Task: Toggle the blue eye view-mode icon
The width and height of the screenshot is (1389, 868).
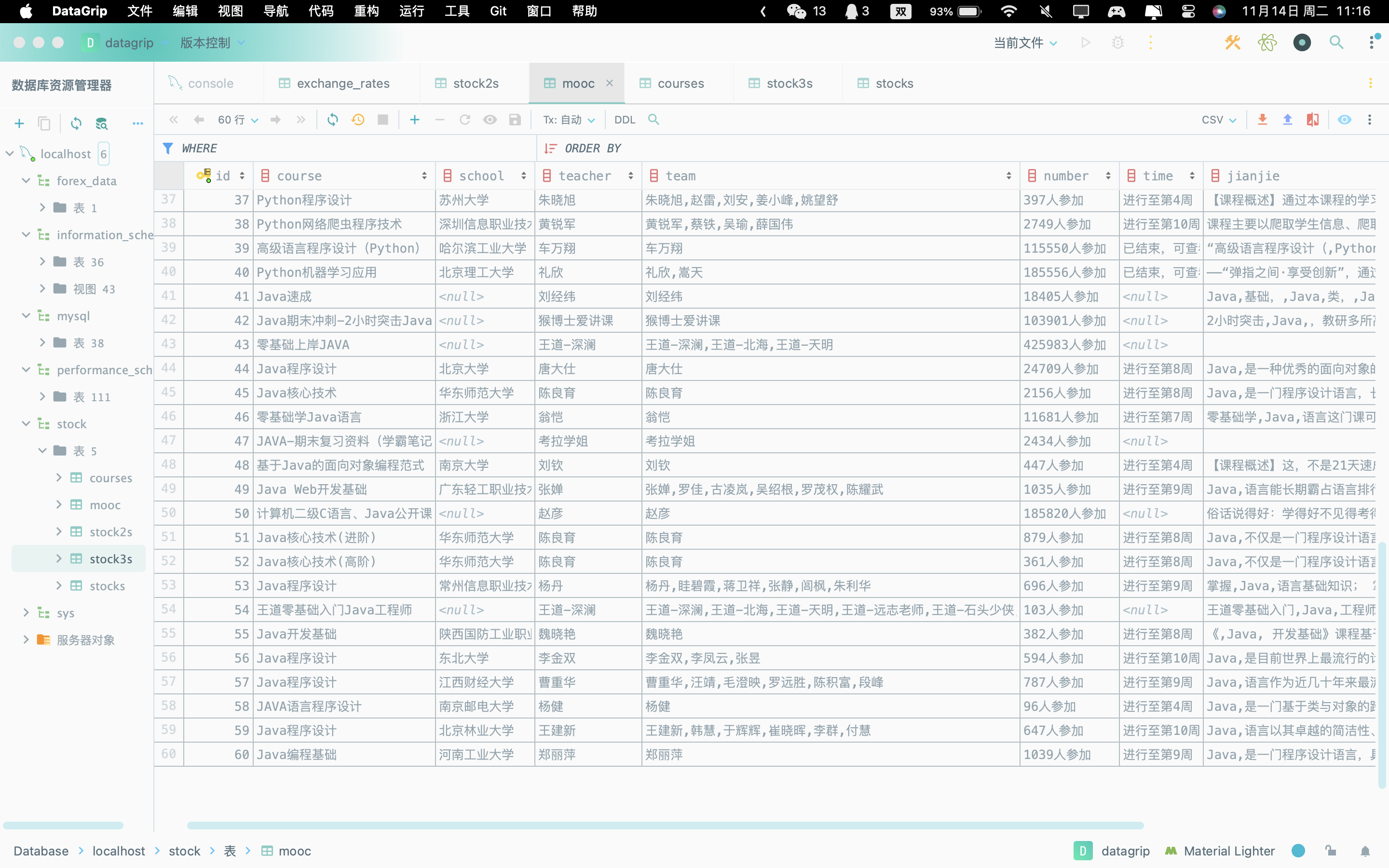Action: pyautogui.click(x=1344, y=120)
